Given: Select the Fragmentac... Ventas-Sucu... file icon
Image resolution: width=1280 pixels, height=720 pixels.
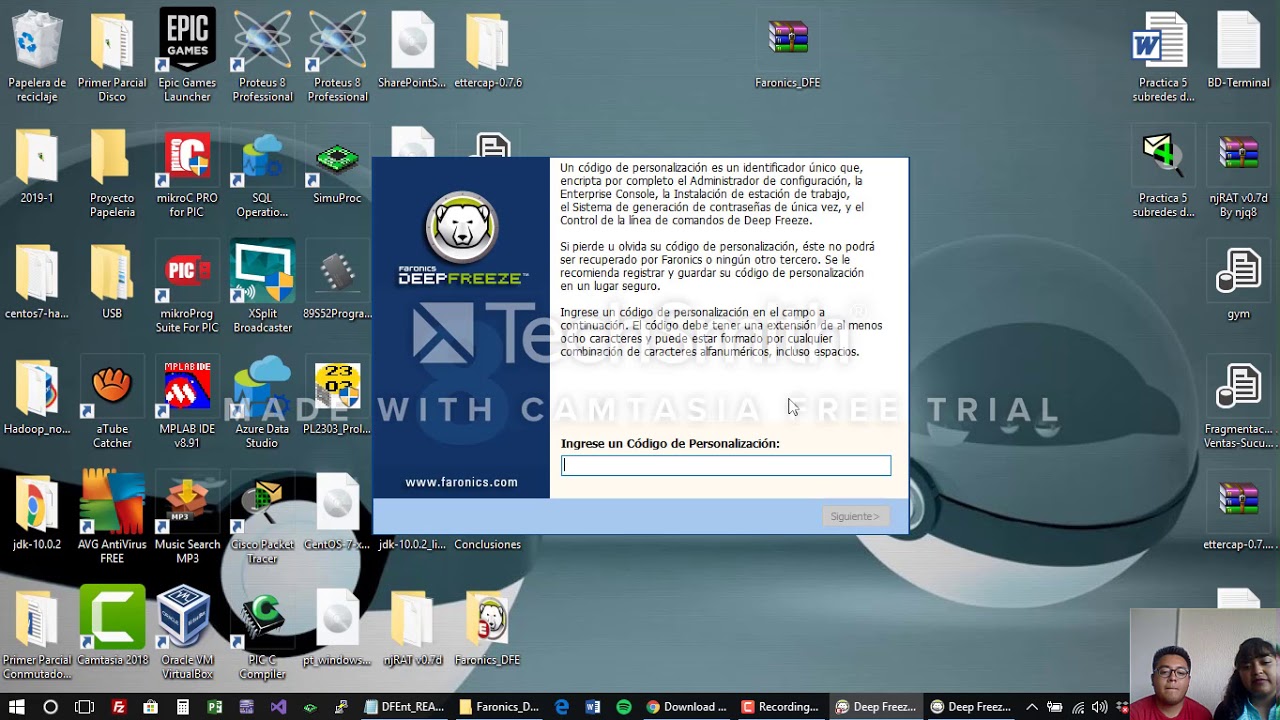Looking at the screenshot, I should (1238, 403).
